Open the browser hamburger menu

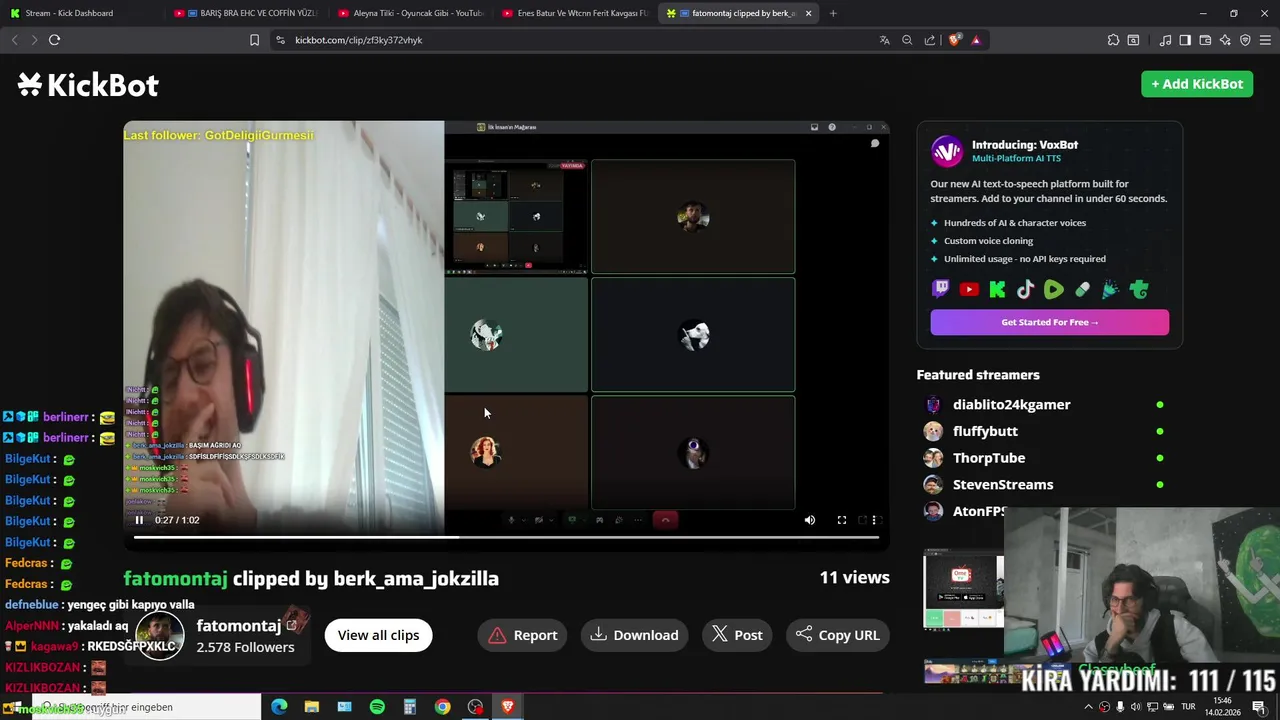tap(1265, 40)
